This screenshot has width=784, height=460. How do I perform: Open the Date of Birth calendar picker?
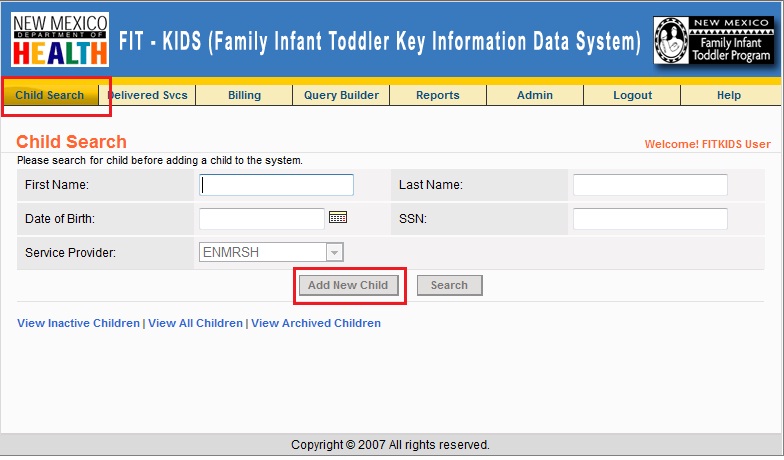coord(338,218)
